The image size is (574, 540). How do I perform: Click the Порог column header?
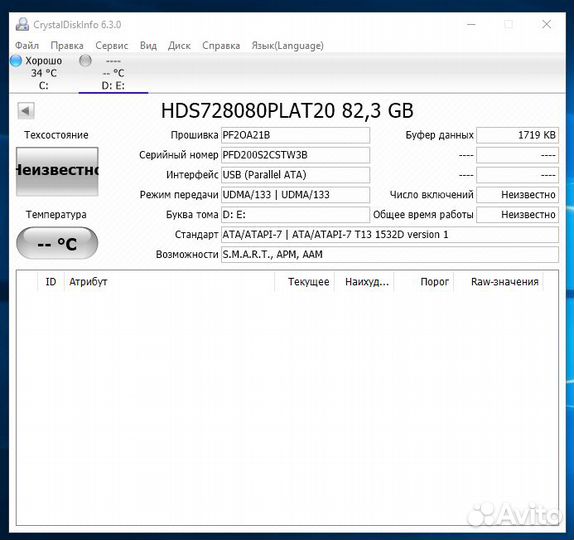tap(424, 282)
